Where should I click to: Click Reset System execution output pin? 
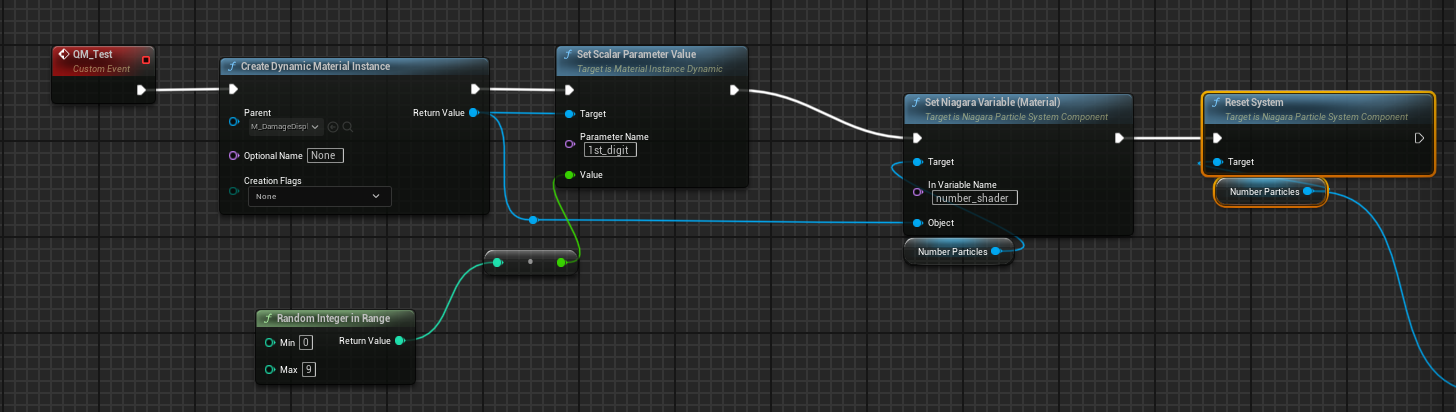pos(1419,138)
